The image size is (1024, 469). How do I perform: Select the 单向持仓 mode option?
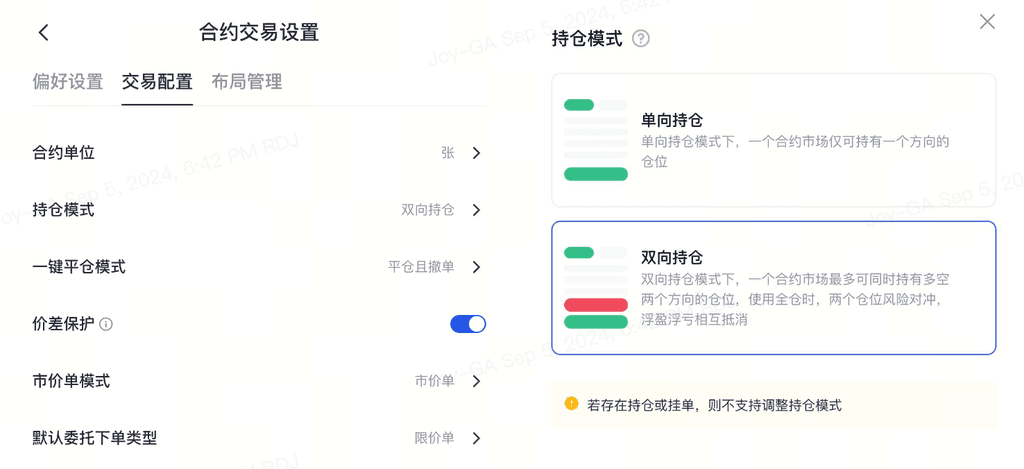click(773, 140)
